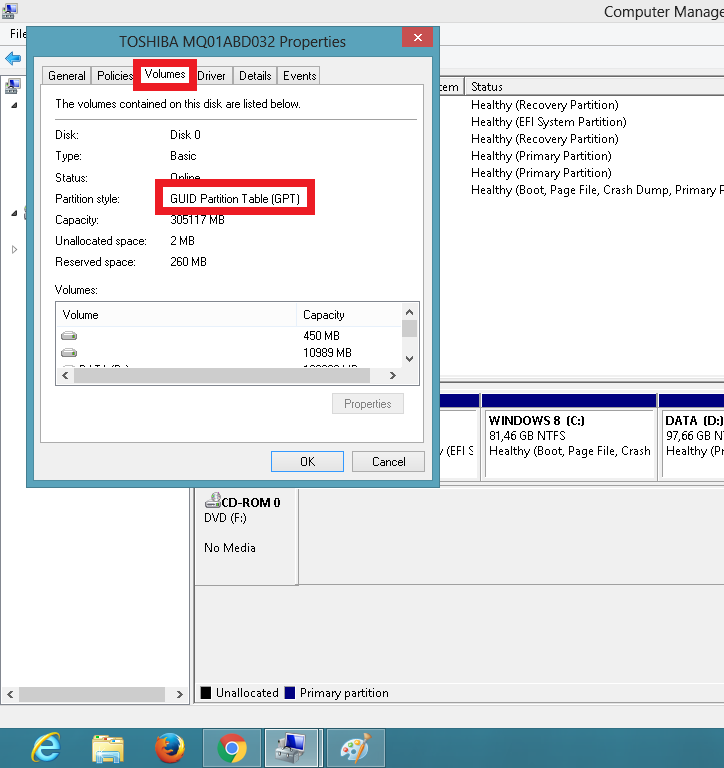
Task: Click the Computer Management tree root icon
Action: [x=12, y=87]
